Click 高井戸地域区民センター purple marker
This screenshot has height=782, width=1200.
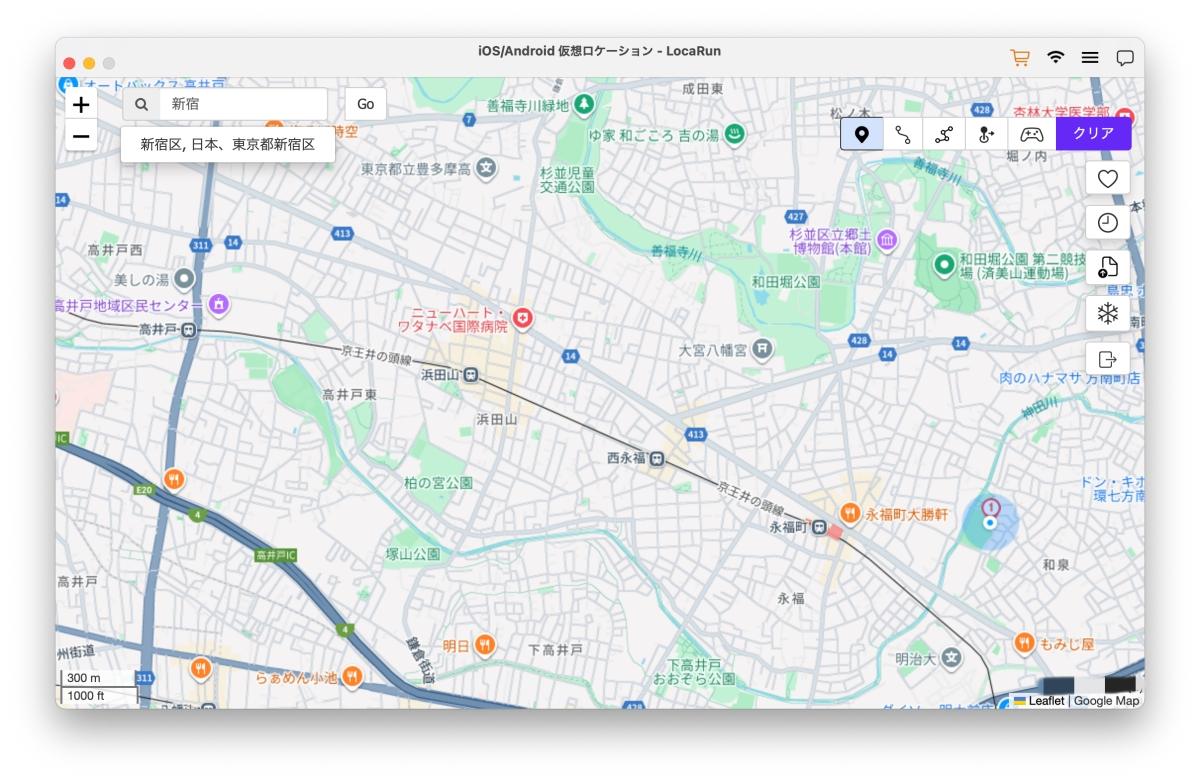click(218, 304)
